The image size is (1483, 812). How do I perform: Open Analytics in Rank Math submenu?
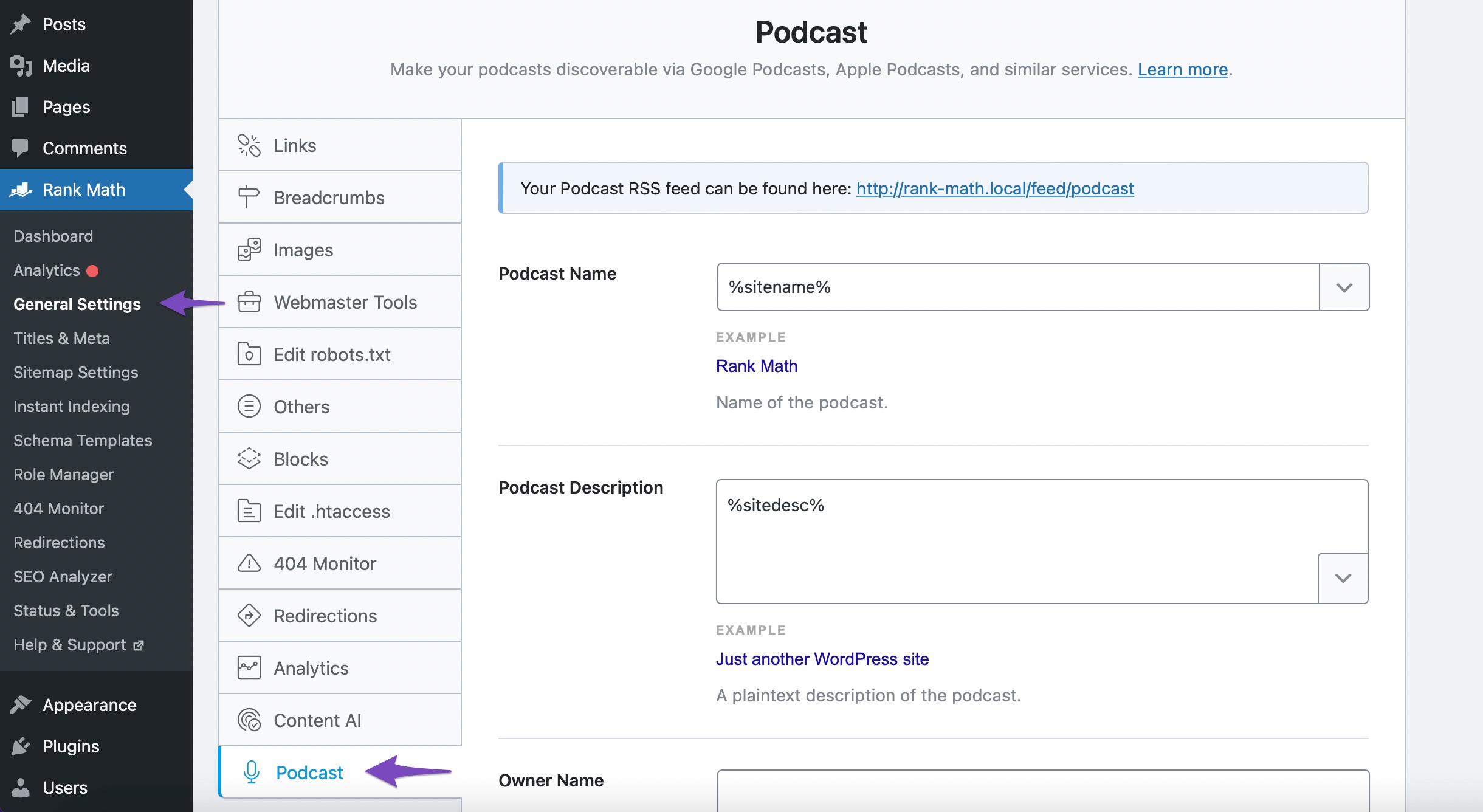47,270
